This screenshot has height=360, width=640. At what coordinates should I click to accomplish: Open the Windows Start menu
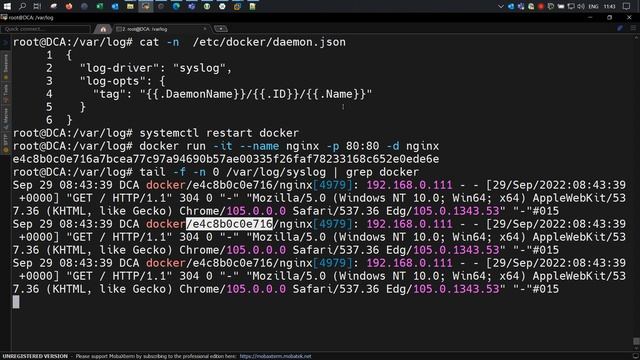coord(7,6)
